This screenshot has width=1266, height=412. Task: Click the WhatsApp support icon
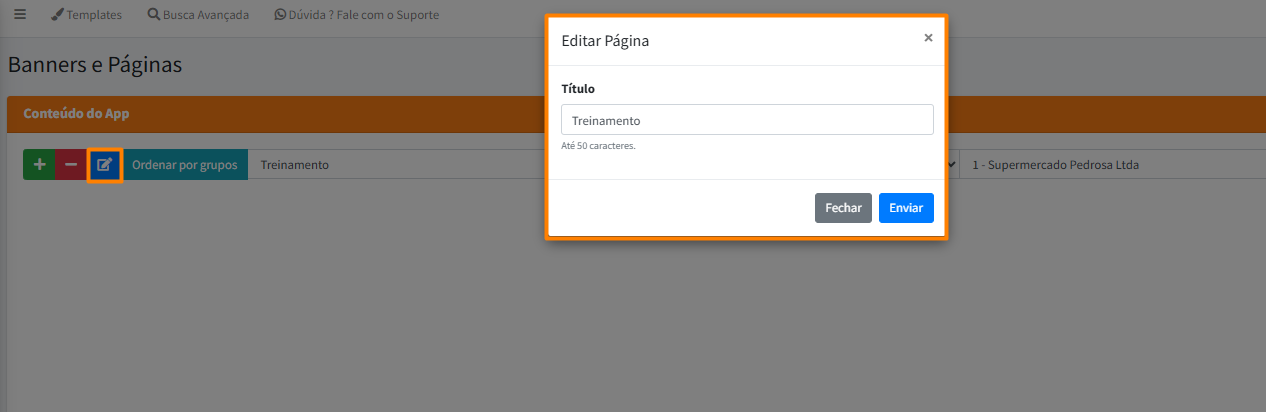tap(280, 15)
